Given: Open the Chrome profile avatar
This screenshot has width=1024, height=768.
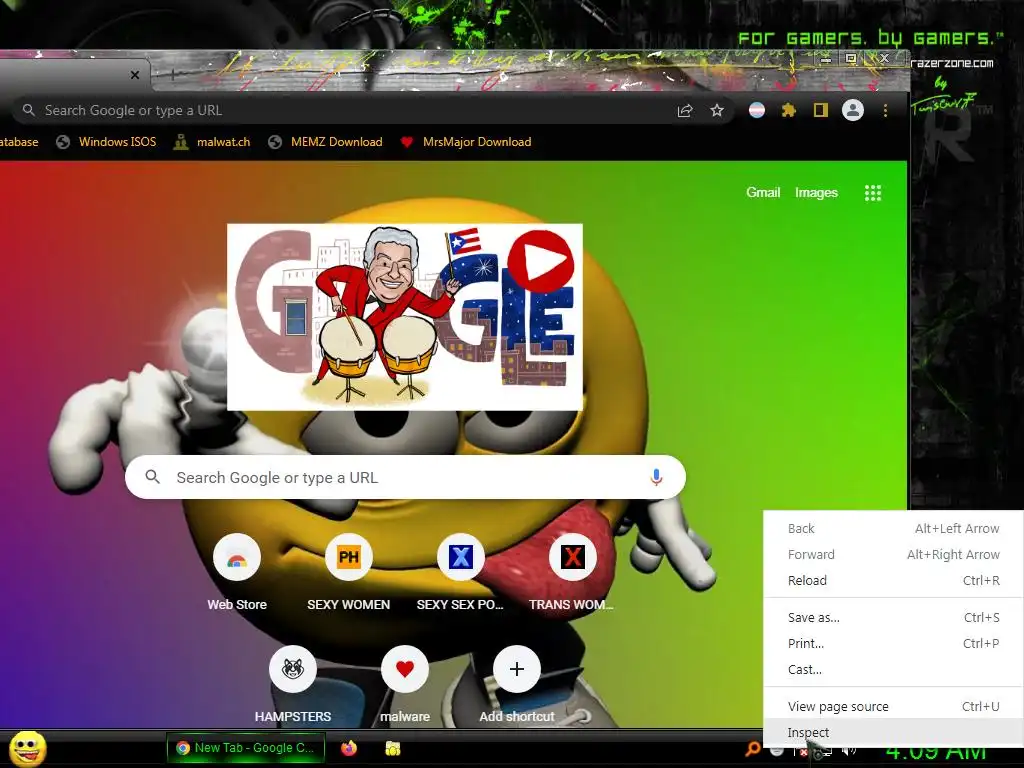Looking at the screenshot, I should pyautogui.click(x=853, y=110).
